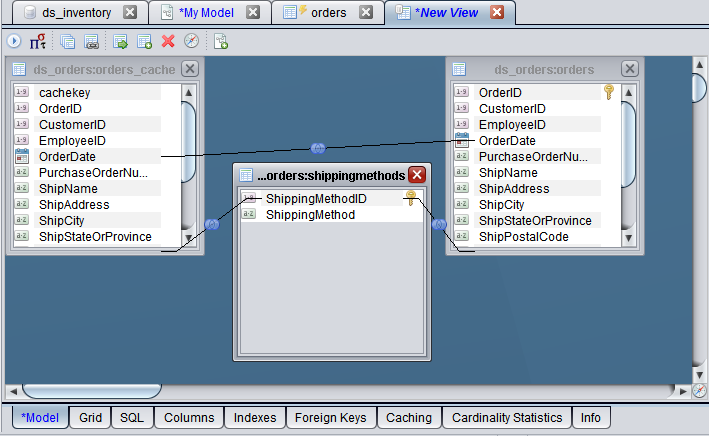This screenshot has height=436, width=709.
Task: Click the ds_orders:orders_cache title bar
Action: [104, 69]
